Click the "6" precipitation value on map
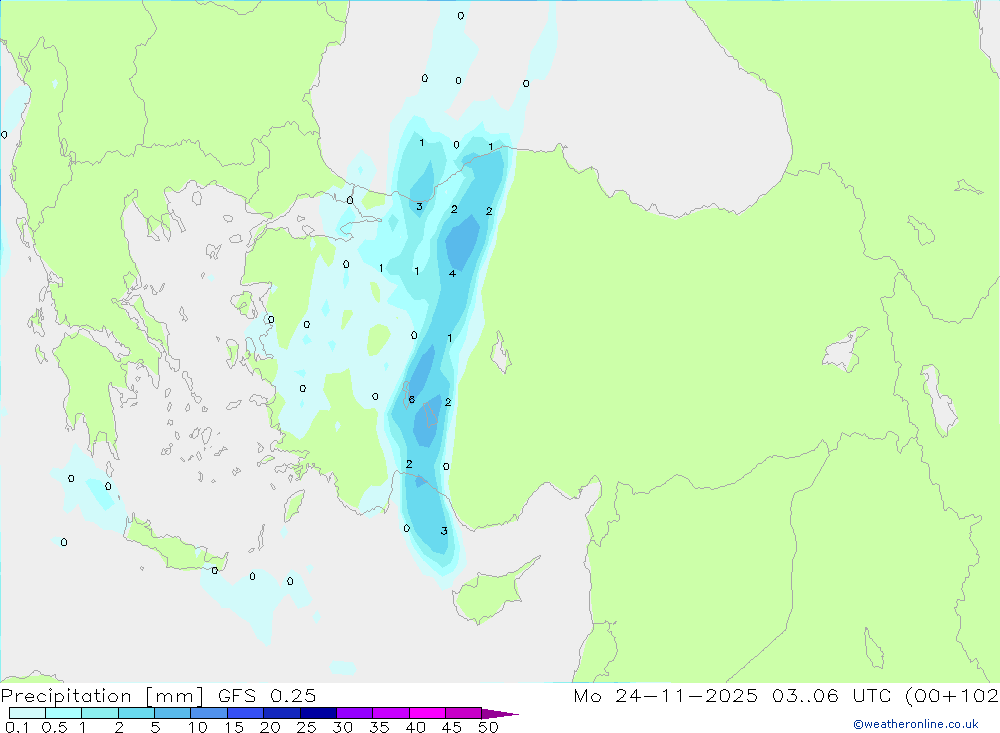 [x=411, y=399]
